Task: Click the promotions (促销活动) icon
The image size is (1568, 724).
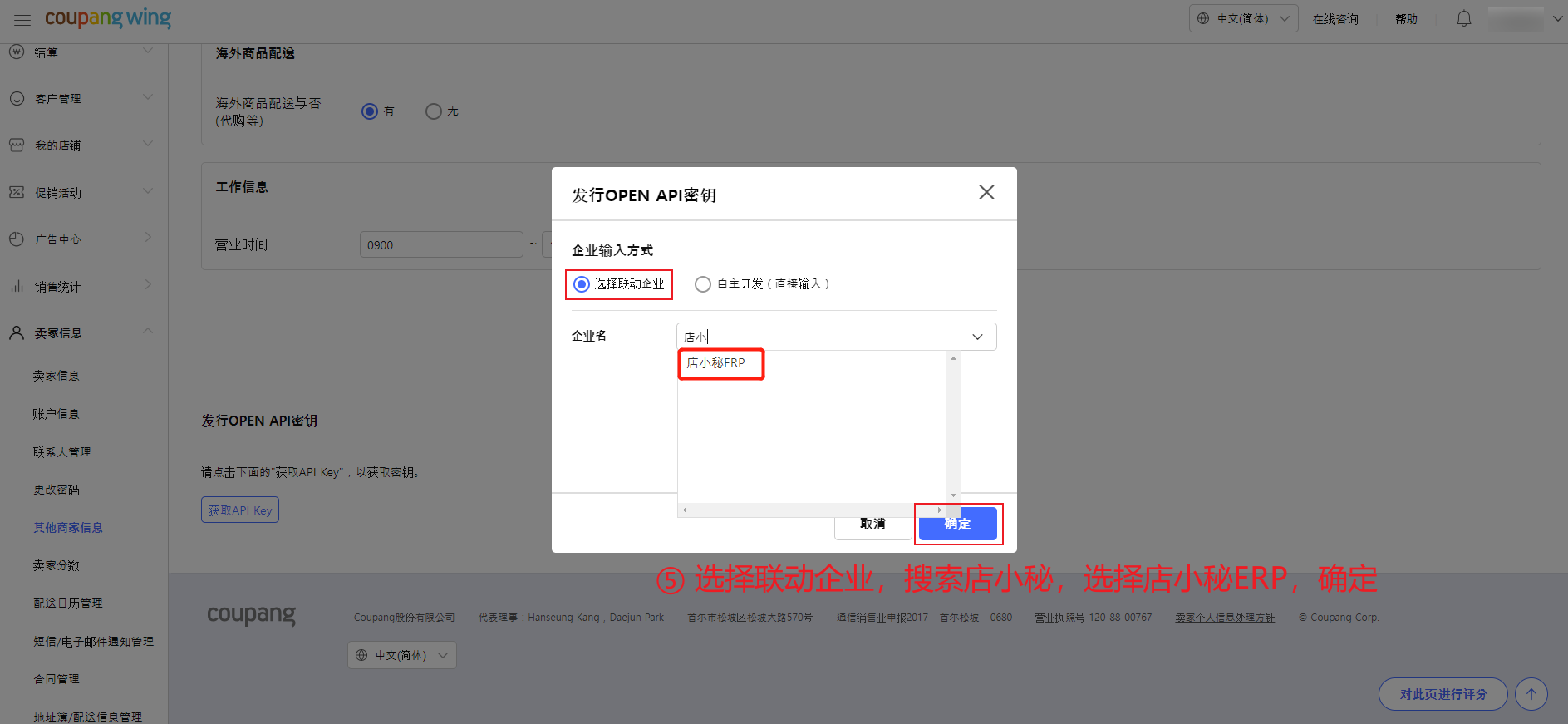Action: [17, 192]
